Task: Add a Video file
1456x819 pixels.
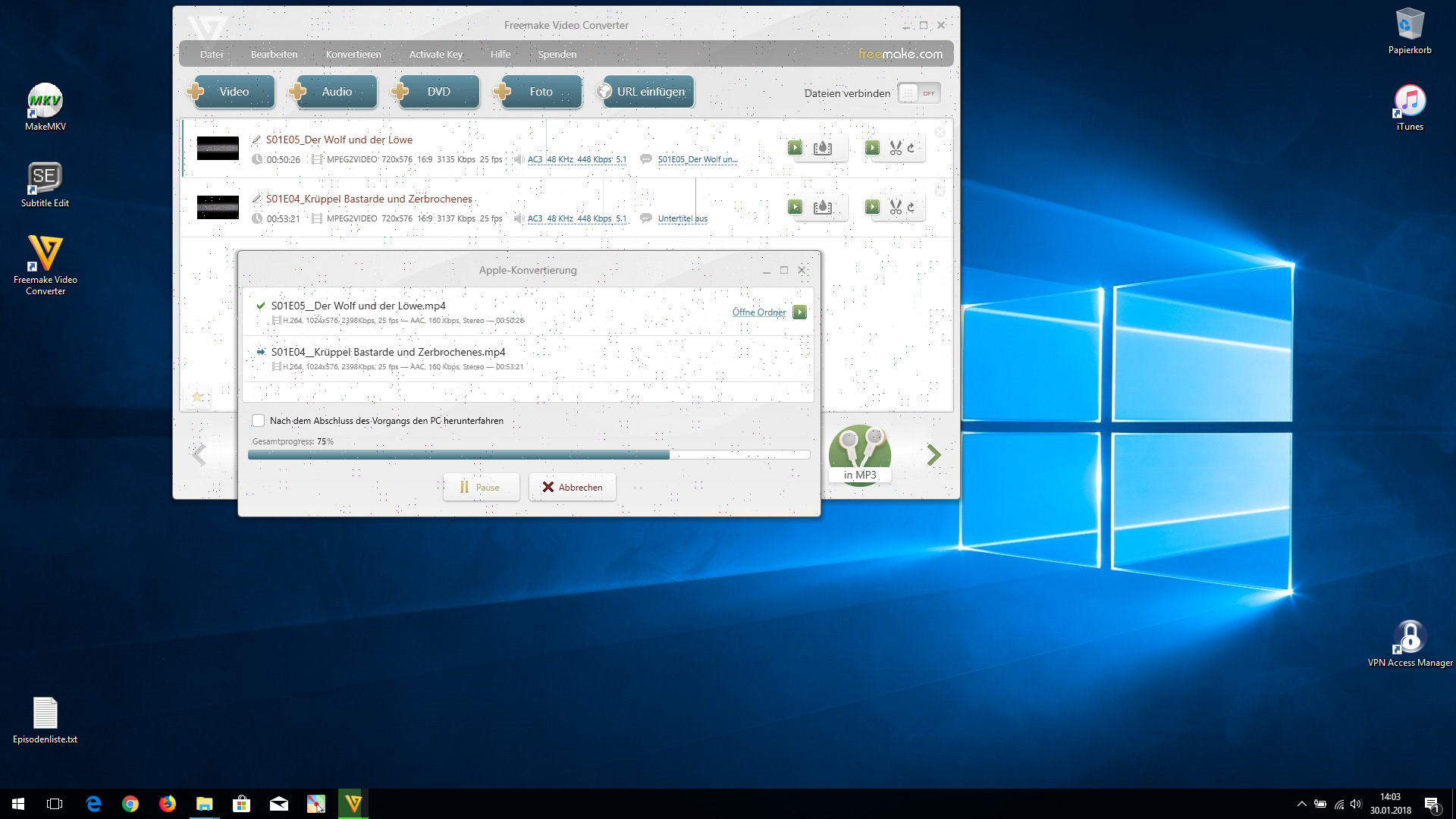Action: 231,92
